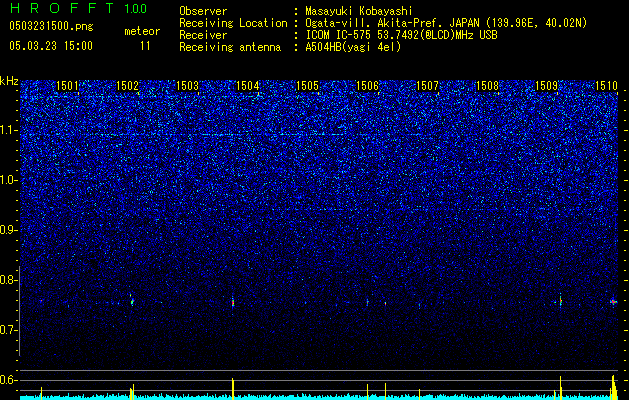The image size is (629, 400).
Task: Click the 1503 time marker
Action: [187, 86]
